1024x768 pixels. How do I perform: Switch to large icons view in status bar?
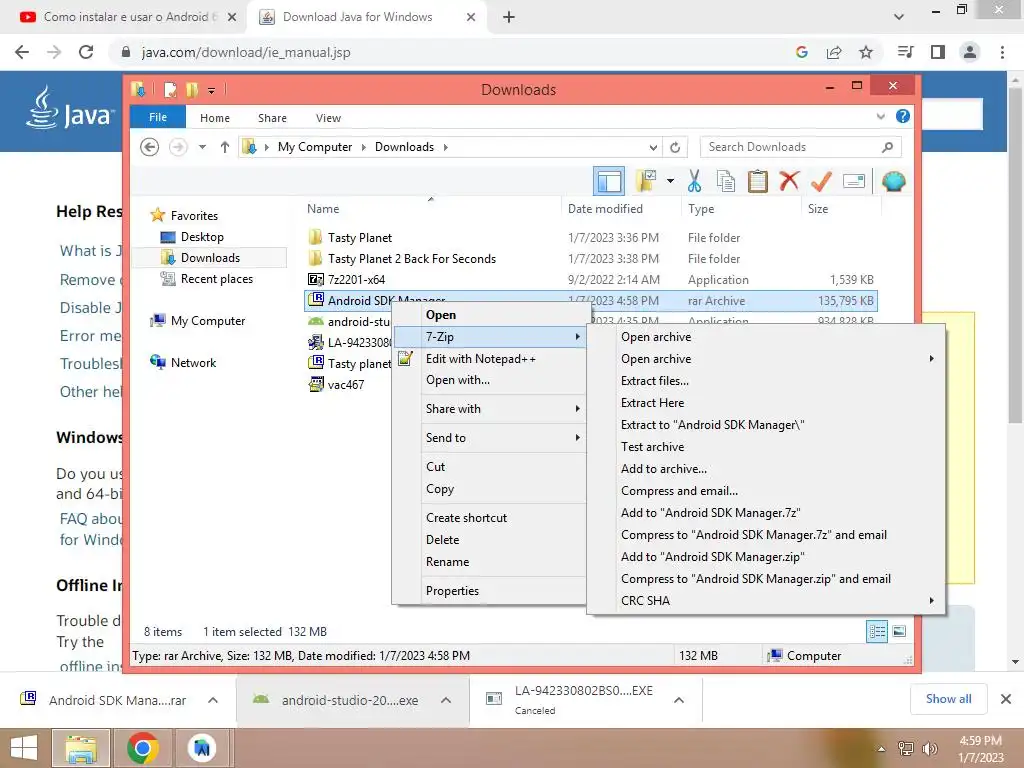[899, 631]
